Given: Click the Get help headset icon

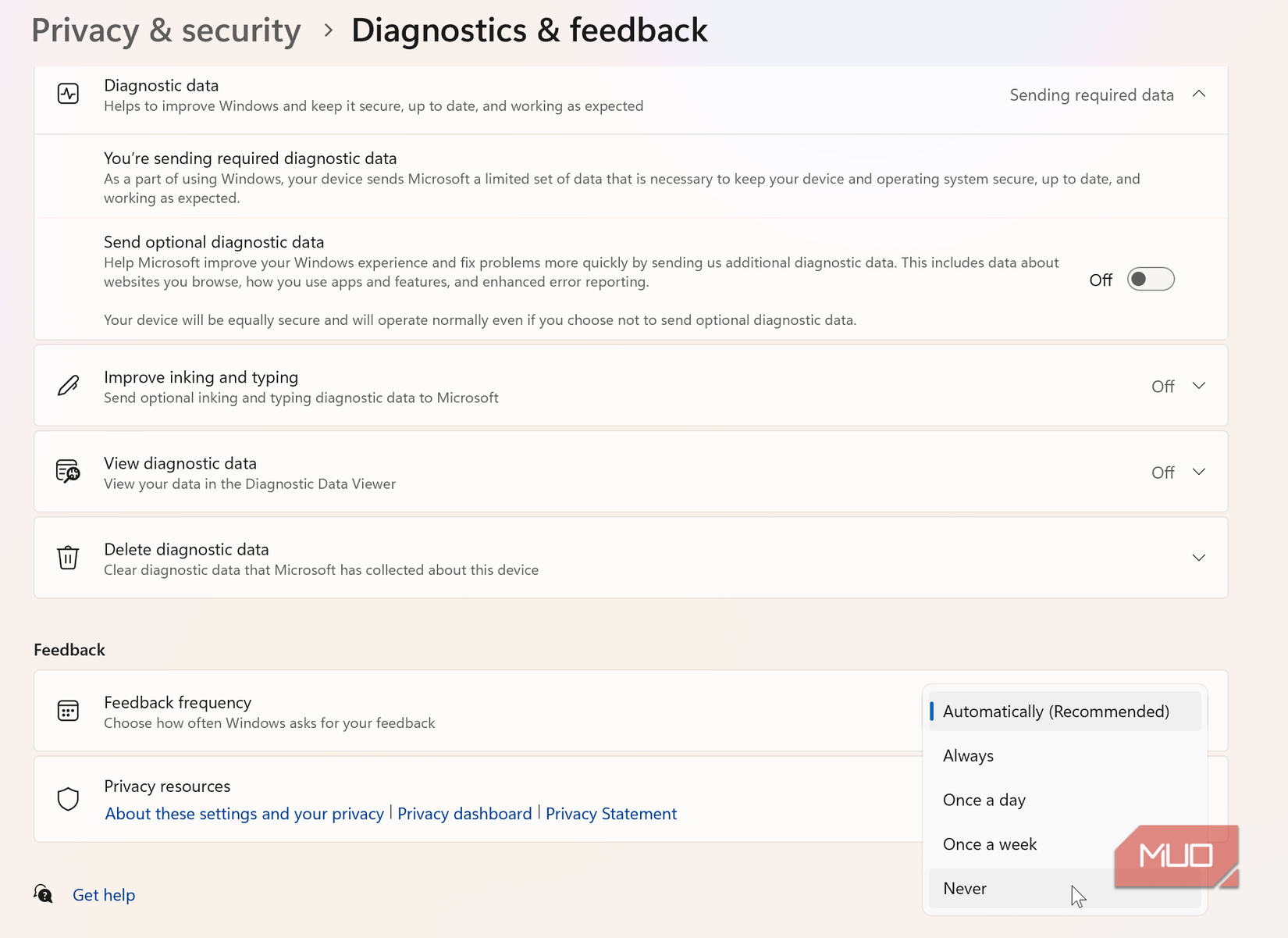Looking at the screenshot, I should [x=43, y=893].
